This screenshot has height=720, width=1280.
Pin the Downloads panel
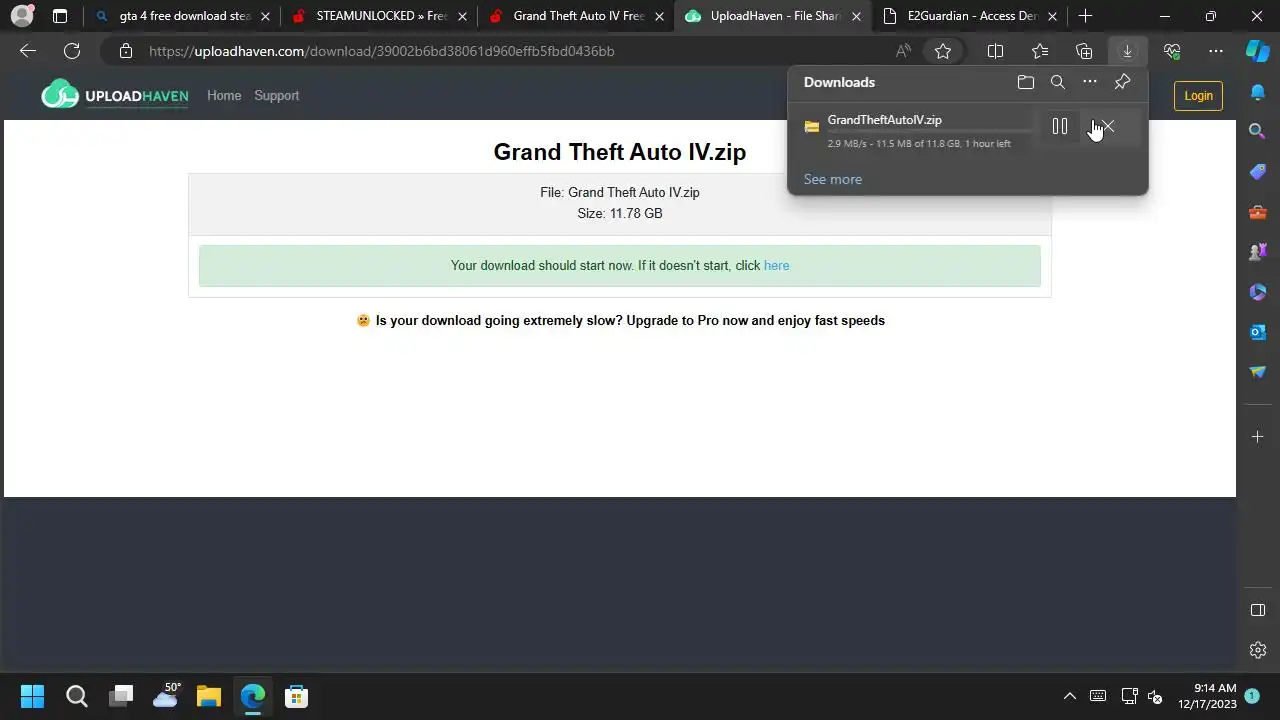(1122, 82)
